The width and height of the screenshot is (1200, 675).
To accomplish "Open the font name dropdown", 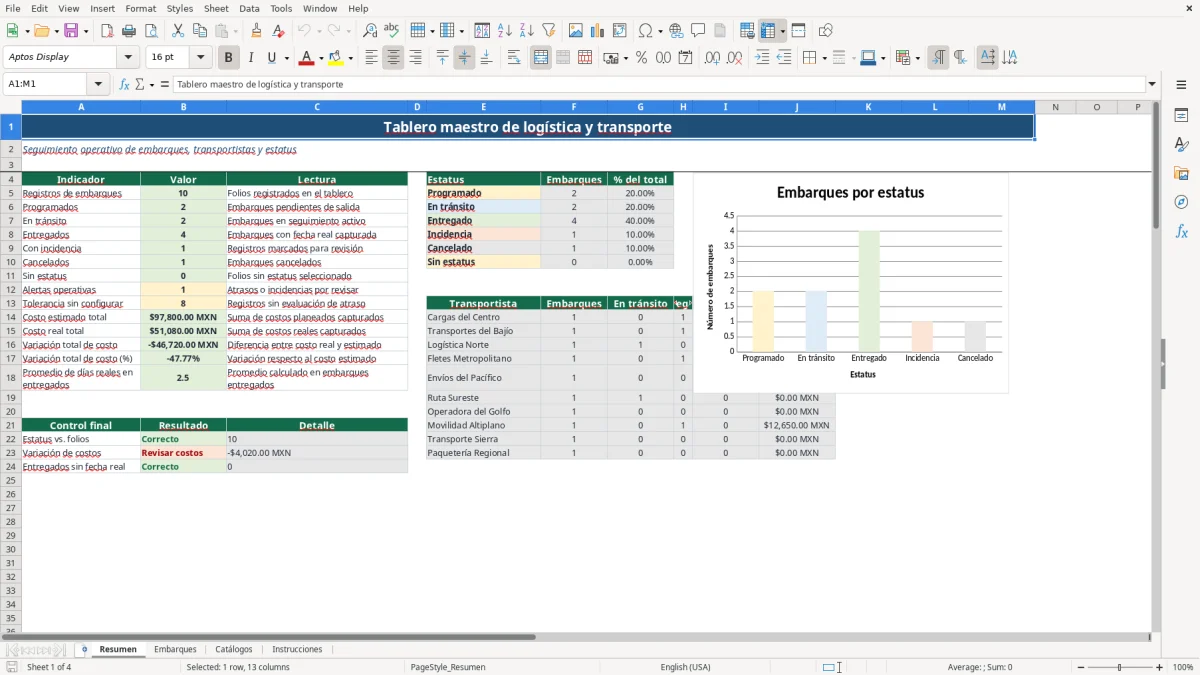I will click(128, 58).
